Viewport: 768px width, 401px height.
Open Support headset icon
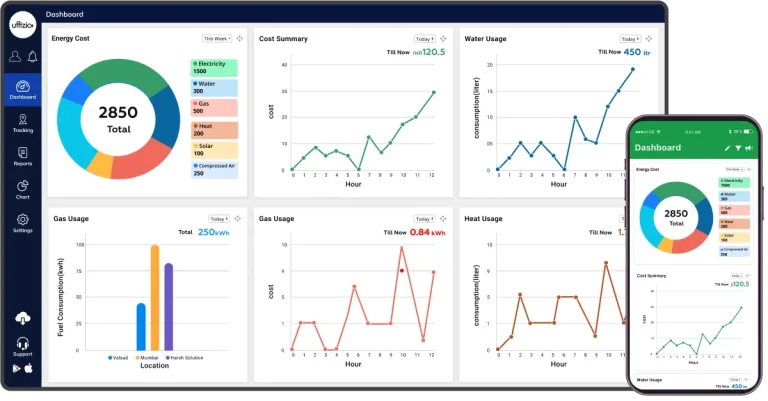[x=22, y=345]
